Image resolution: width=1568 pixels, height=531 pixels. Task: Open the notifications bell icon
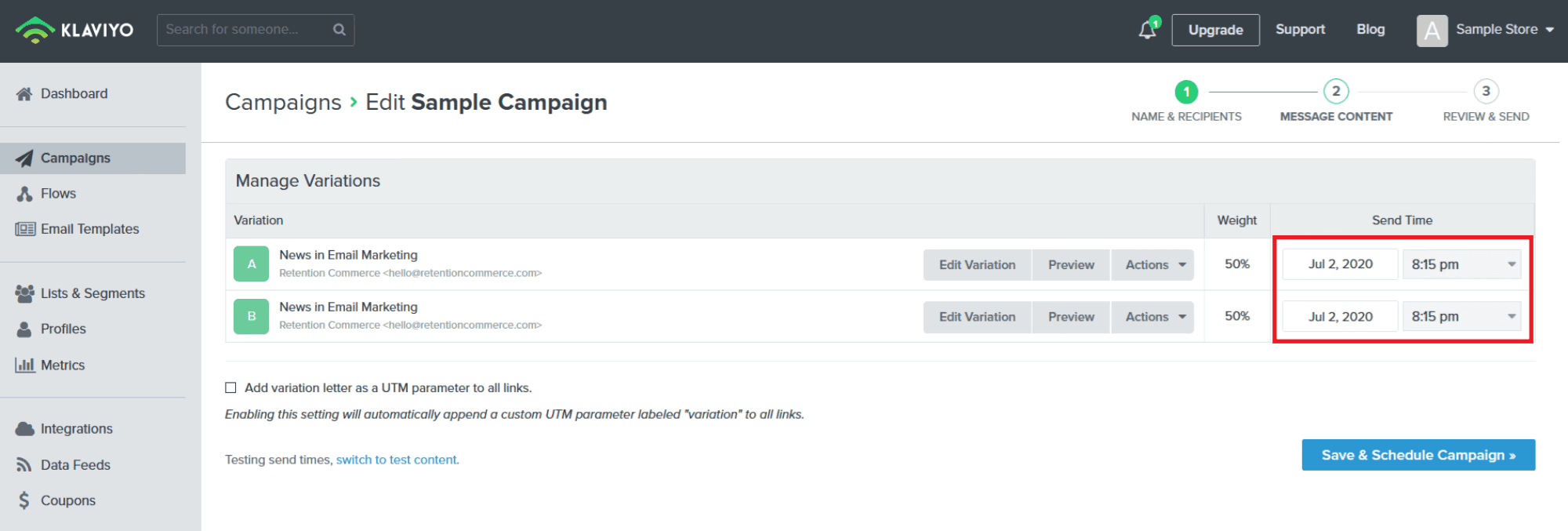[x=1148, y=30]
